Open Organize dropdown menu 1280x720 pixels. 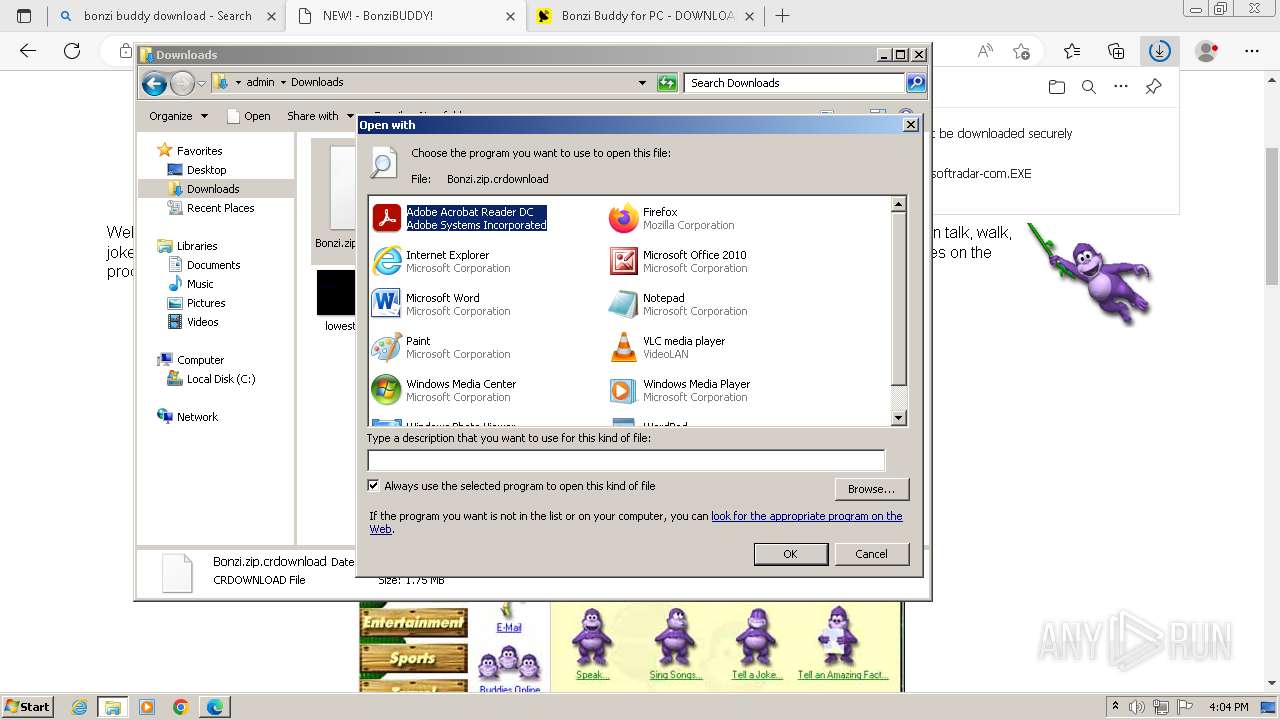point(178,116)
